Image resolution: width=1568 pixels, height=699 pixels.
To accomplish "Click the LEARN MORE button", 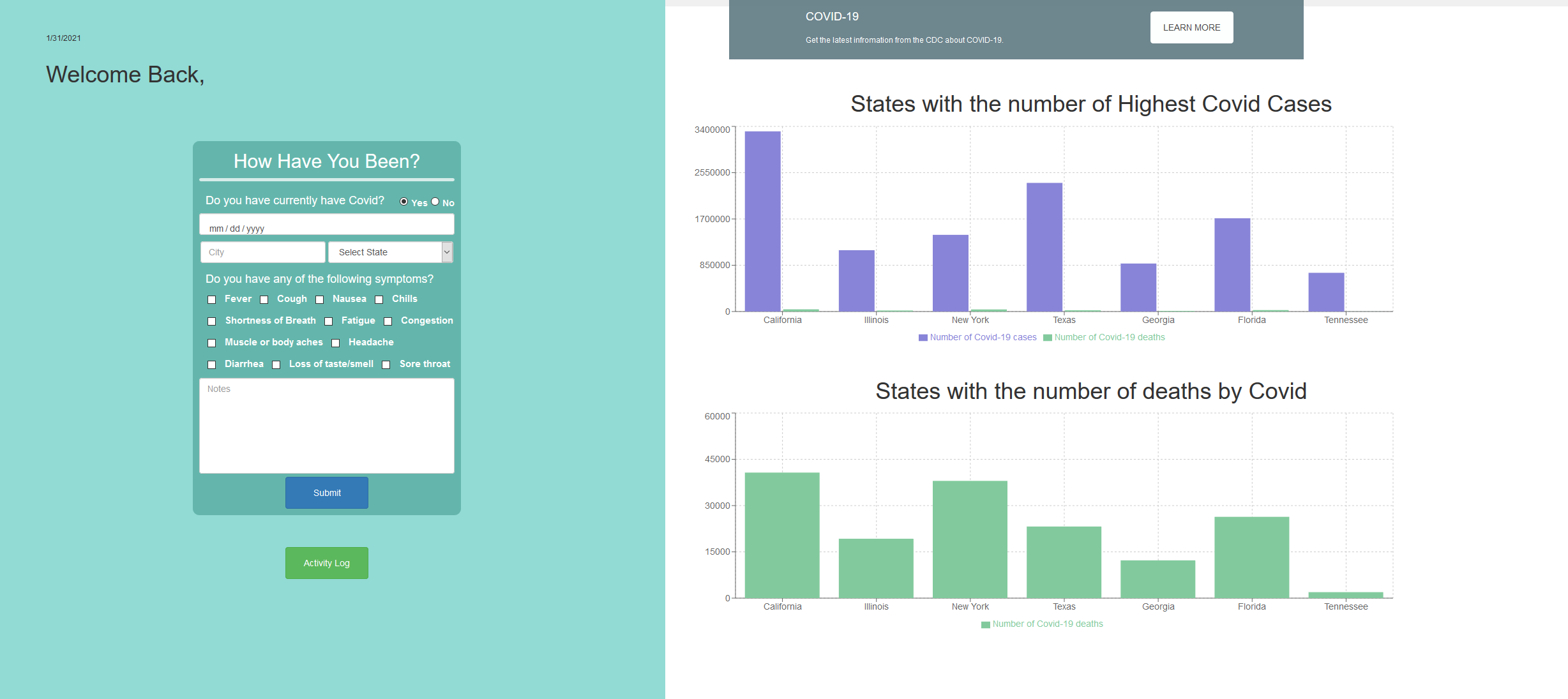I will [x=1191, y=27].
